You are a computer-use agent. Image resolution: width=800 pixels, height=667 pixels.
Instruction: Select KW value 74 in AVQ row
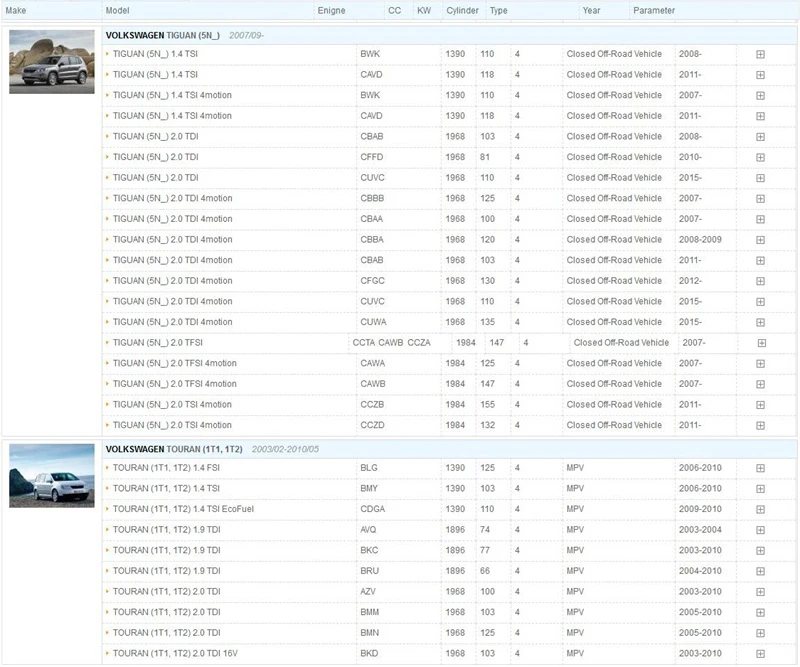pos(485,530)
